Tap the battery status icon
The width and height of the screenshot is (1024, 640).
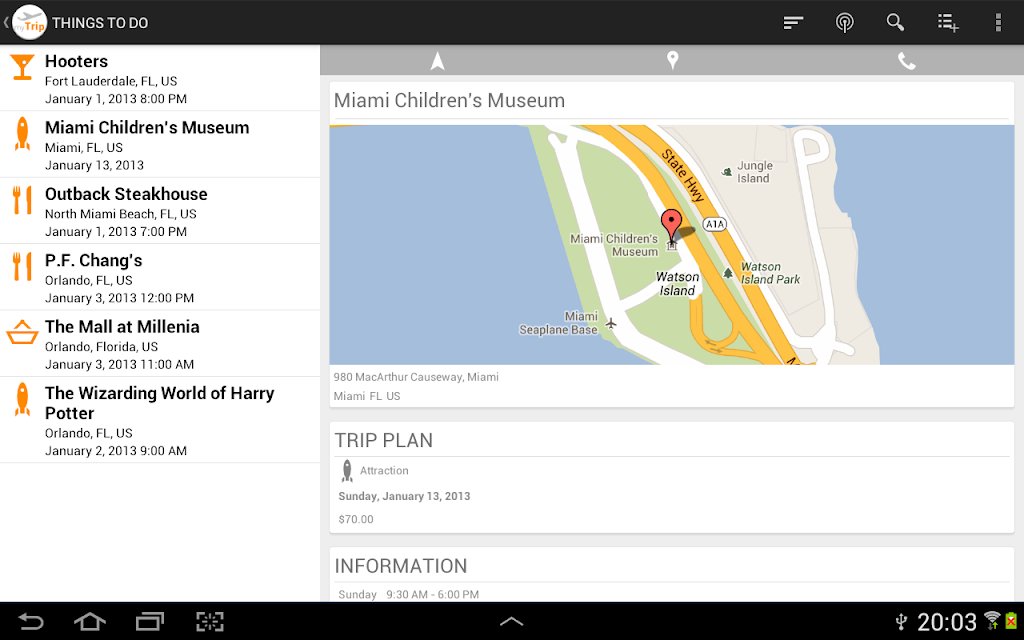pyautogui.click(x=1011, y=620)
